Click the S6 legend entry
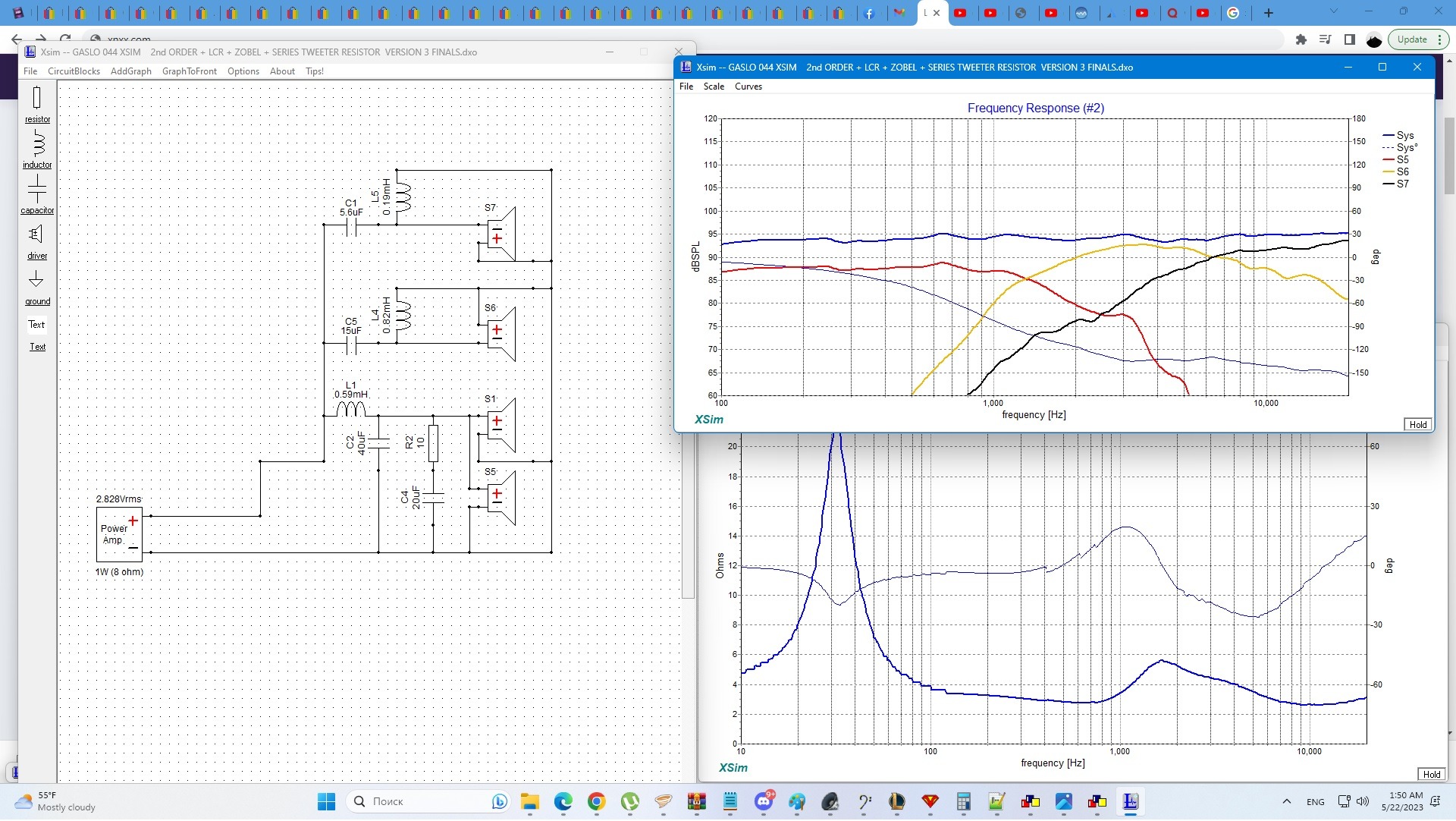This screenshot has height=821, width=1456. tap(1395, 172)
